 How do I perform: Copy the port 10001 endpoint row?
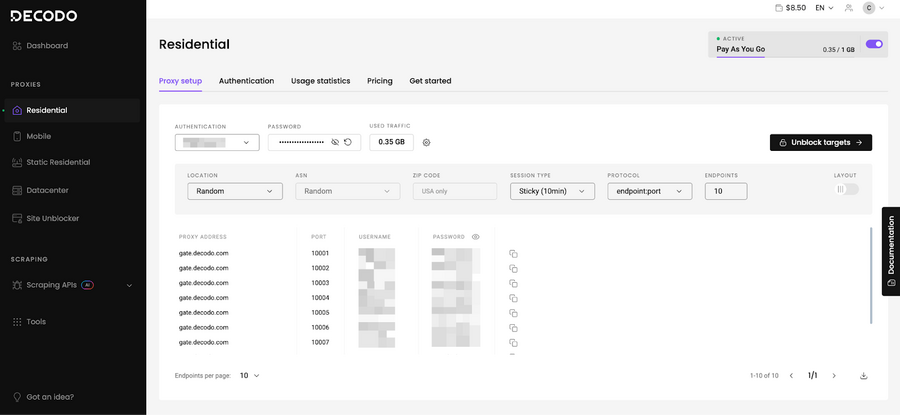pyautogui.click(x=514, y=254)
